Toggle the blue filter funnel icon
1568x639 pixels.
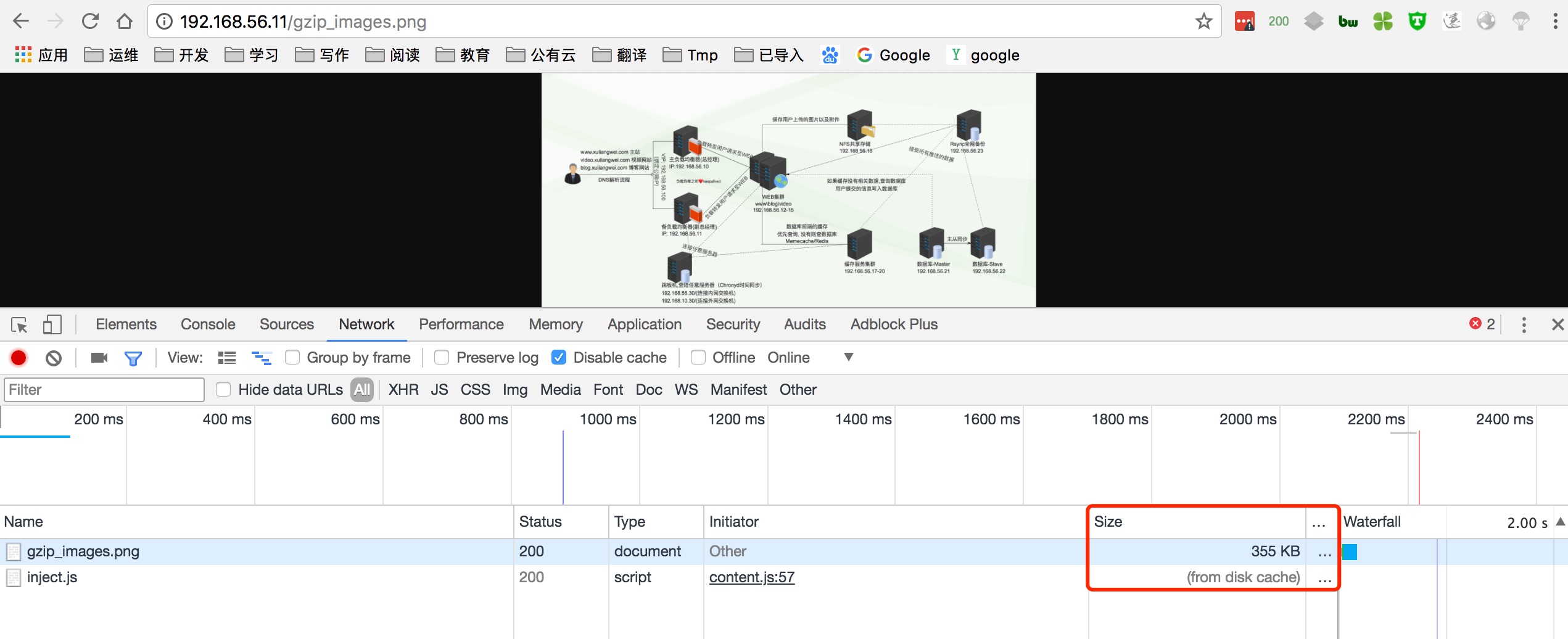pyautogui.click(x=133, y=358)
